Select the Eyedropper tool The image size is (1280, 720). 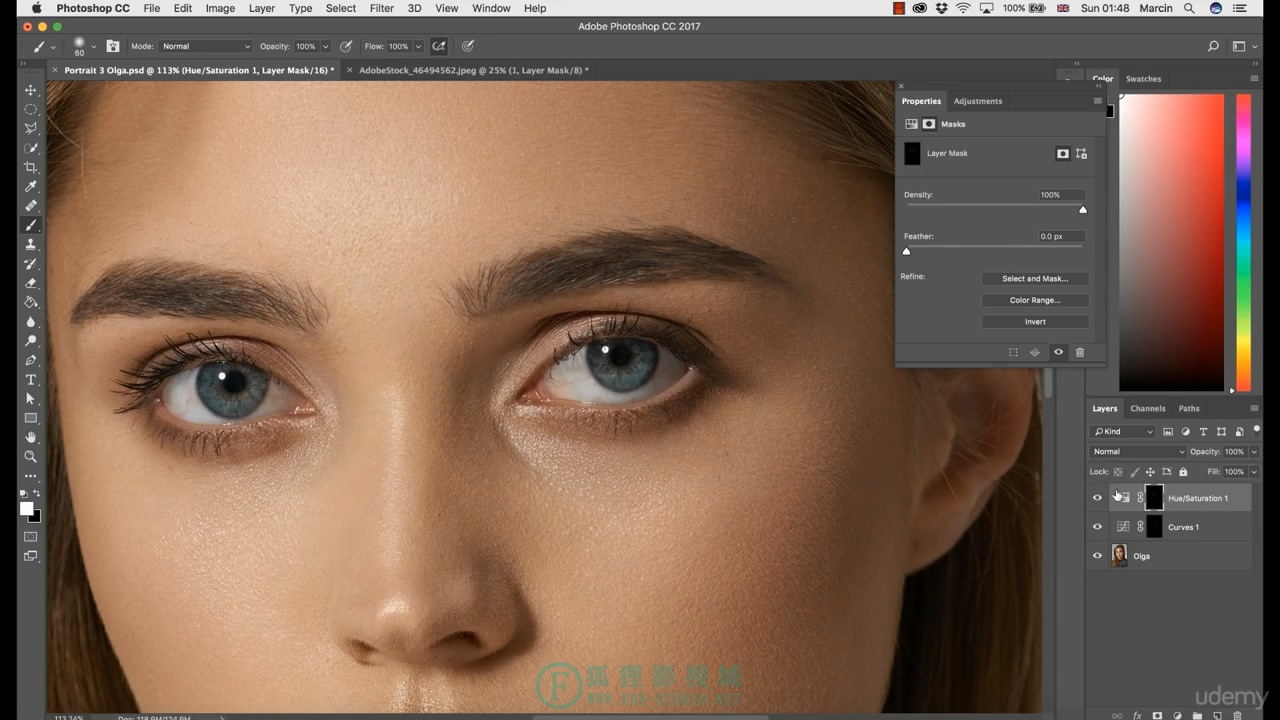coord(31,187)
